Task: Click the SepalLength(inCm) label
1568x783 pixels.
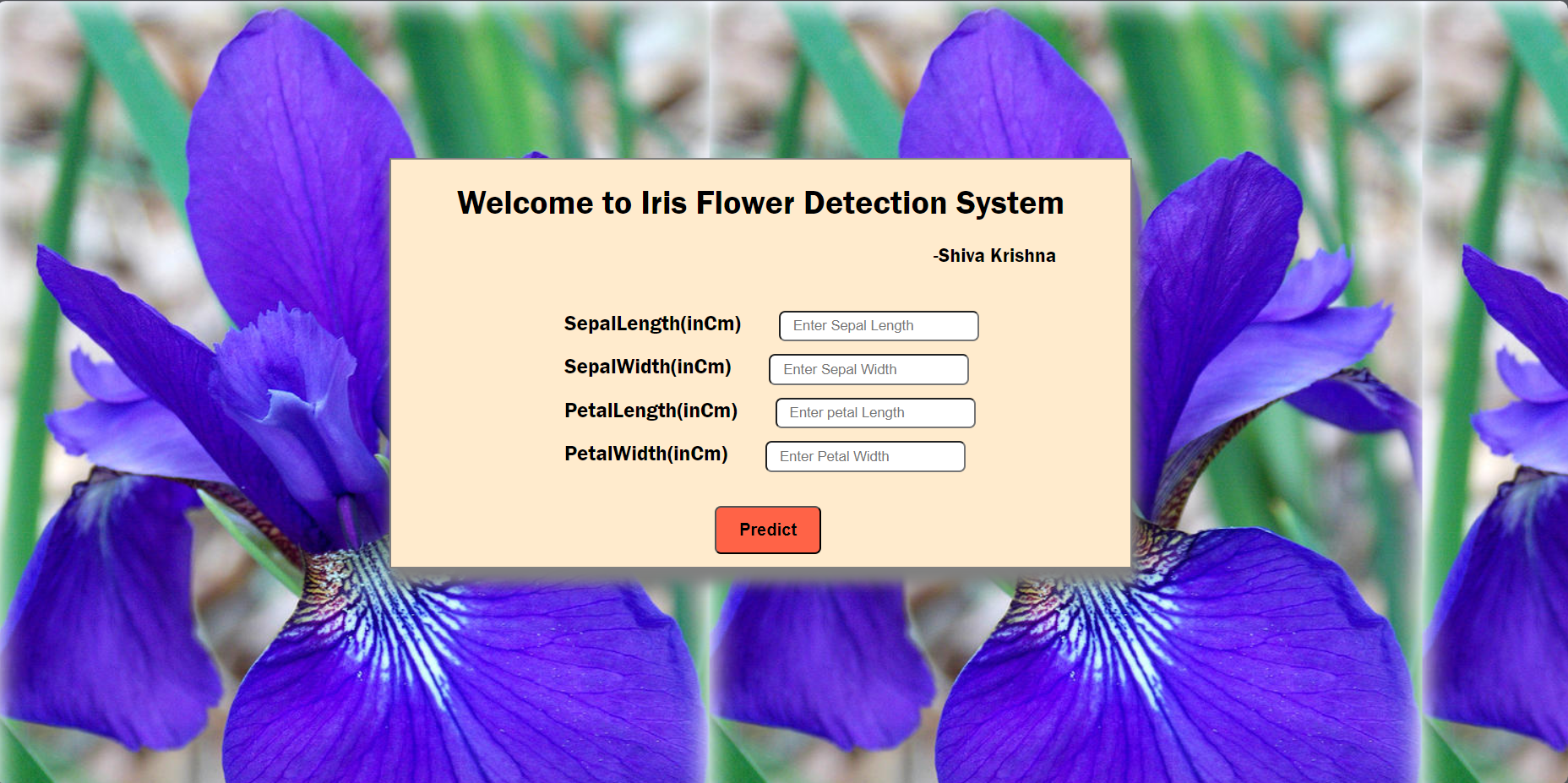Action: pyautogui.click(x=652, y=324)
